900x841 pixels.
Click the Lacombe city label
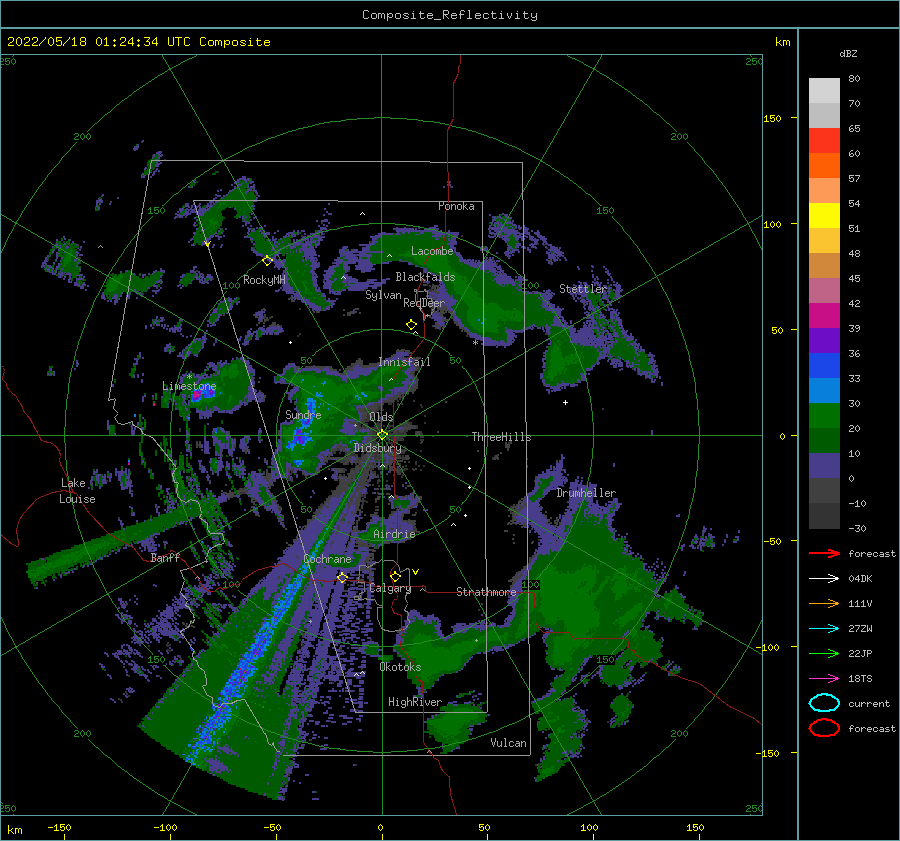click(x=432, y=251)
